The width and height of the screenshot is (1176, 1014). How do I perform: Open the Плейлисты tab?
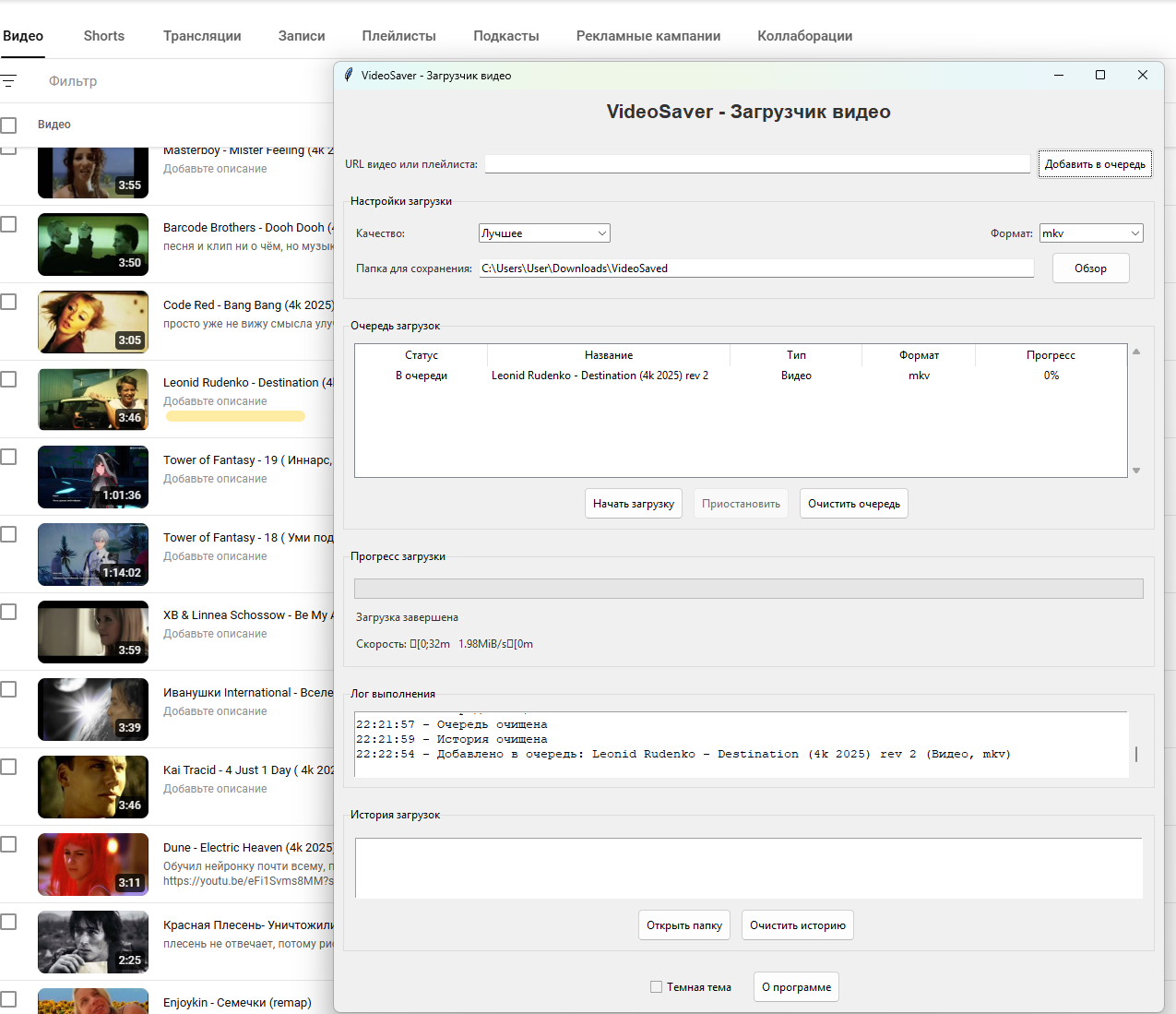(x=399, y=36)
